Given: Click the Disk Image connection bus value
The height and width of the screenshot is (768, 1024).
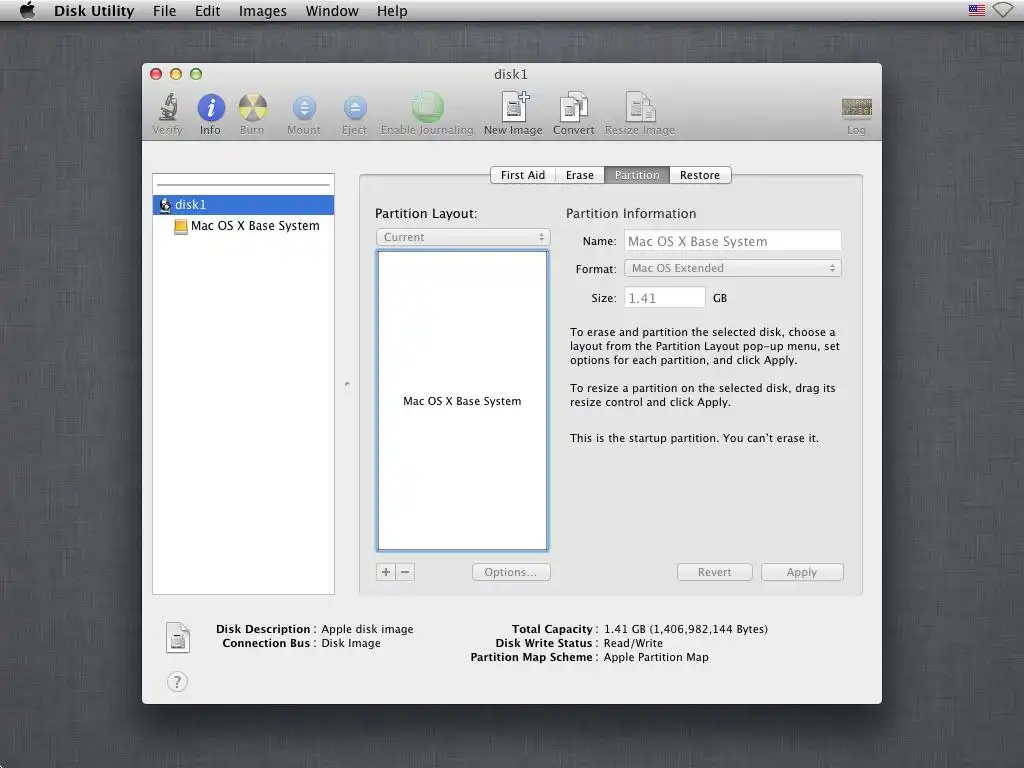Looking at the screenshot, I should click(x=351, y=643).
